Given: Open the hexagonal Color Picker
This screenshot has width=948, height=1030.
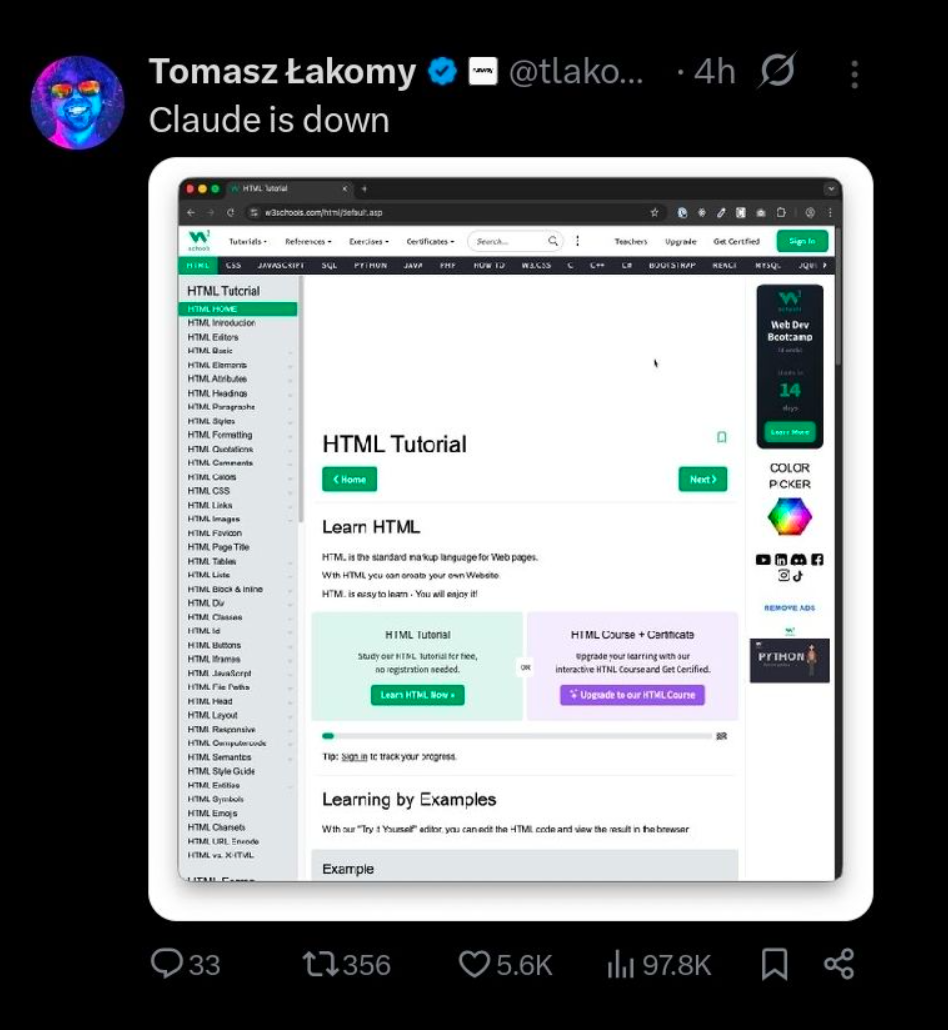Looking at the screenshot, I should point(789,517).
